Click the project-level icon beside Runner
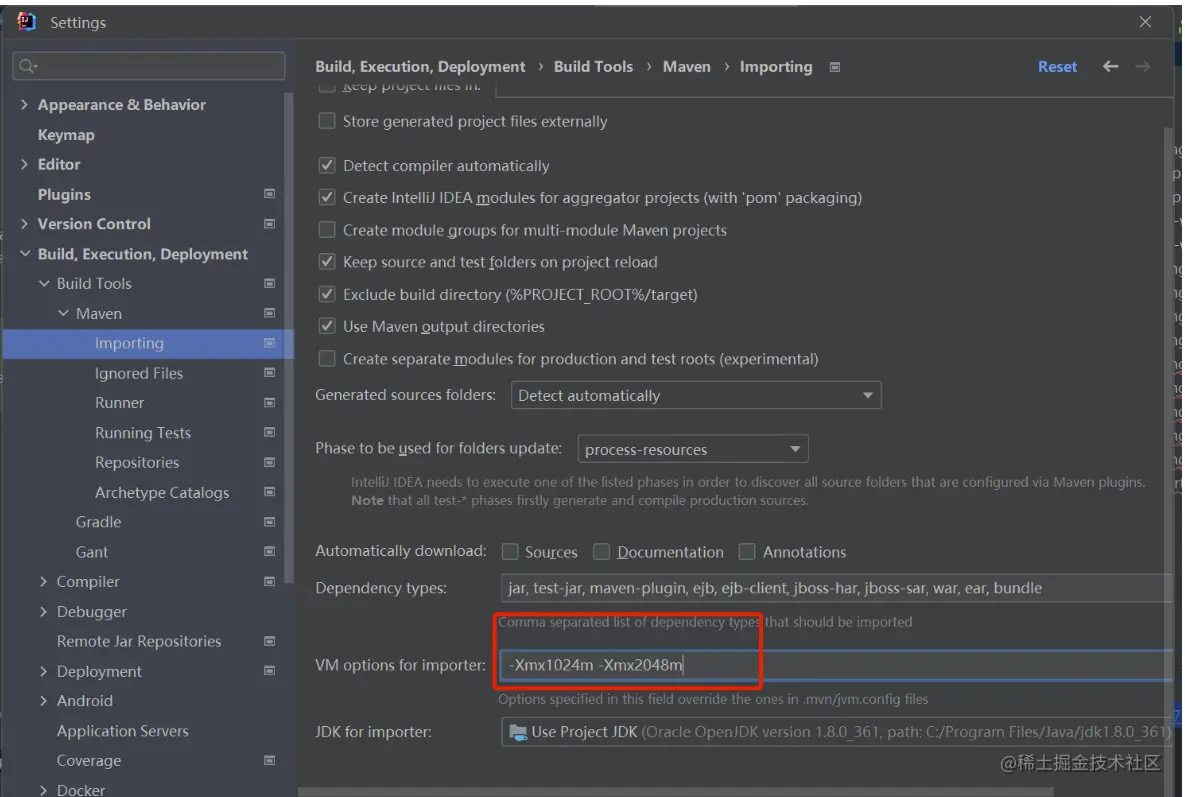 pyautogui.click(x=269, y=403)
